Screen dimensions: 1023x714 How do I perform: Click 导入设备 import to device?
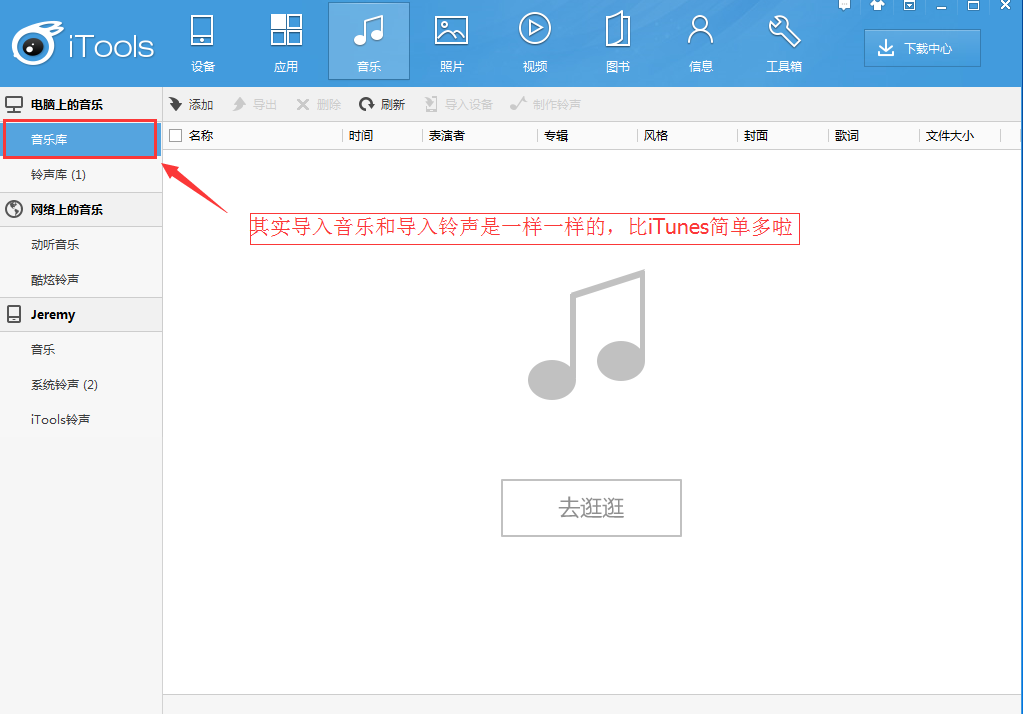458,104
